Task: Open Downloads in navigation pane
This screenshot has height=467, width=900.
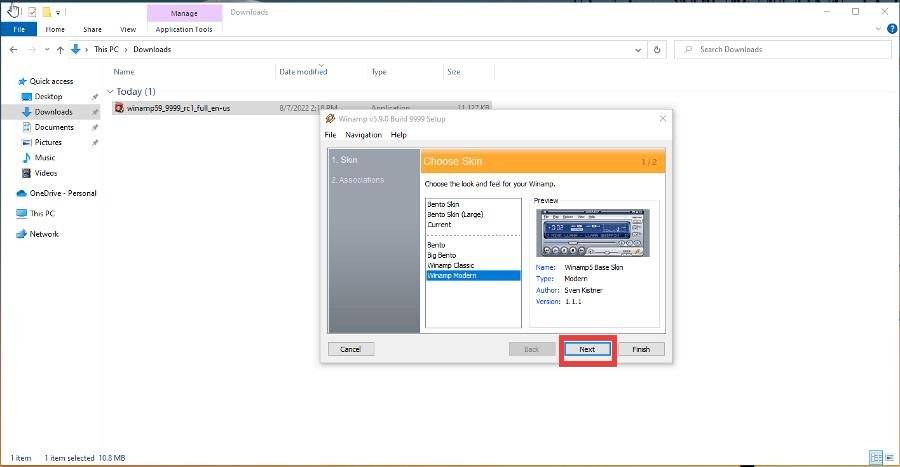Action: [x=53, y=112]
